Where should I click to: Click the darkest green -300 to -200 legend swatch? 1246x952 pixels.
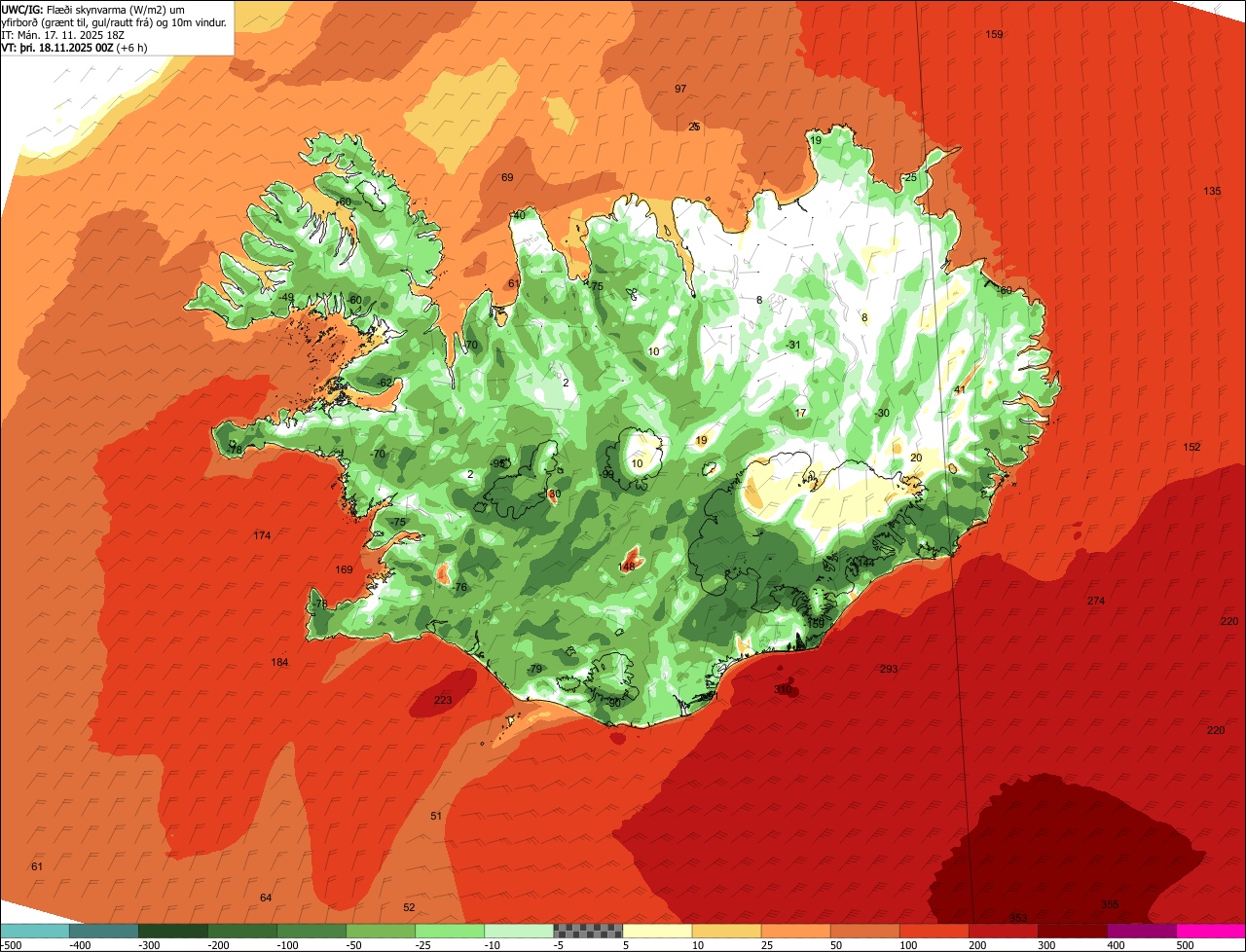pos(172,931)
